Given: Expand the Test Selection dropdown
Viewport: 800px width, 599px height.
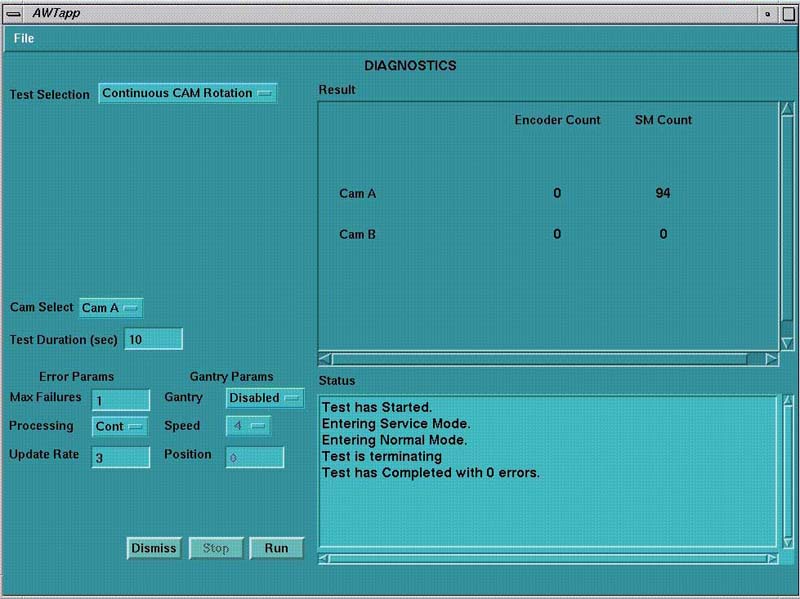Looking at the screenshot, I should 187,93.
